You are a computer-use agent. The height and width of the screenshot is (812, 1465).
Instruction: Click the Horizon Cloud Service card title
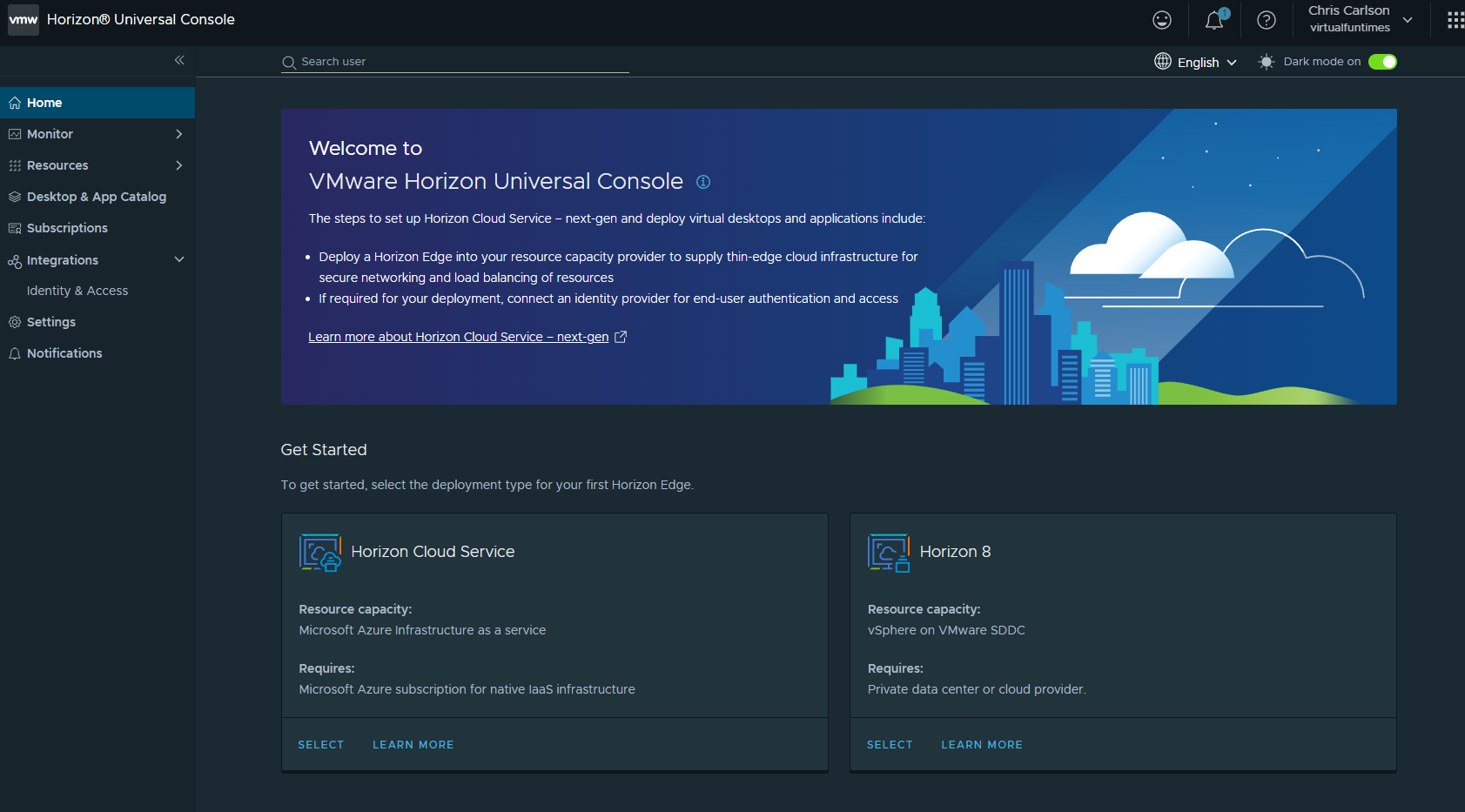coord(433,552)
